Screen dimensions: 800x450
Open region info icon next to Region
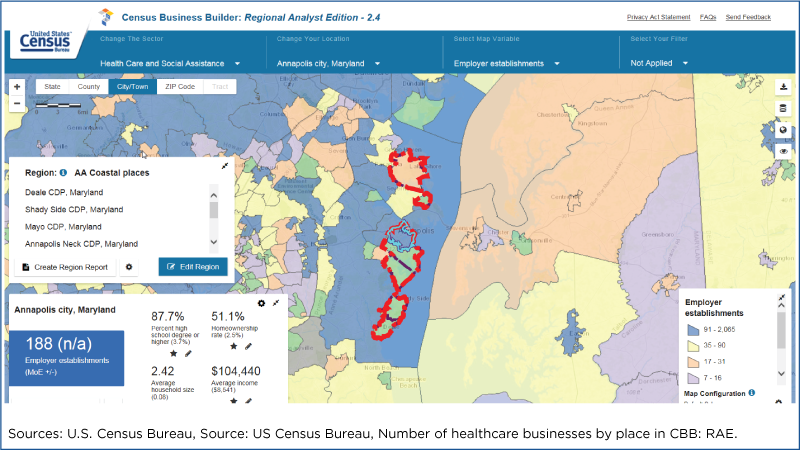click(63, 172)
